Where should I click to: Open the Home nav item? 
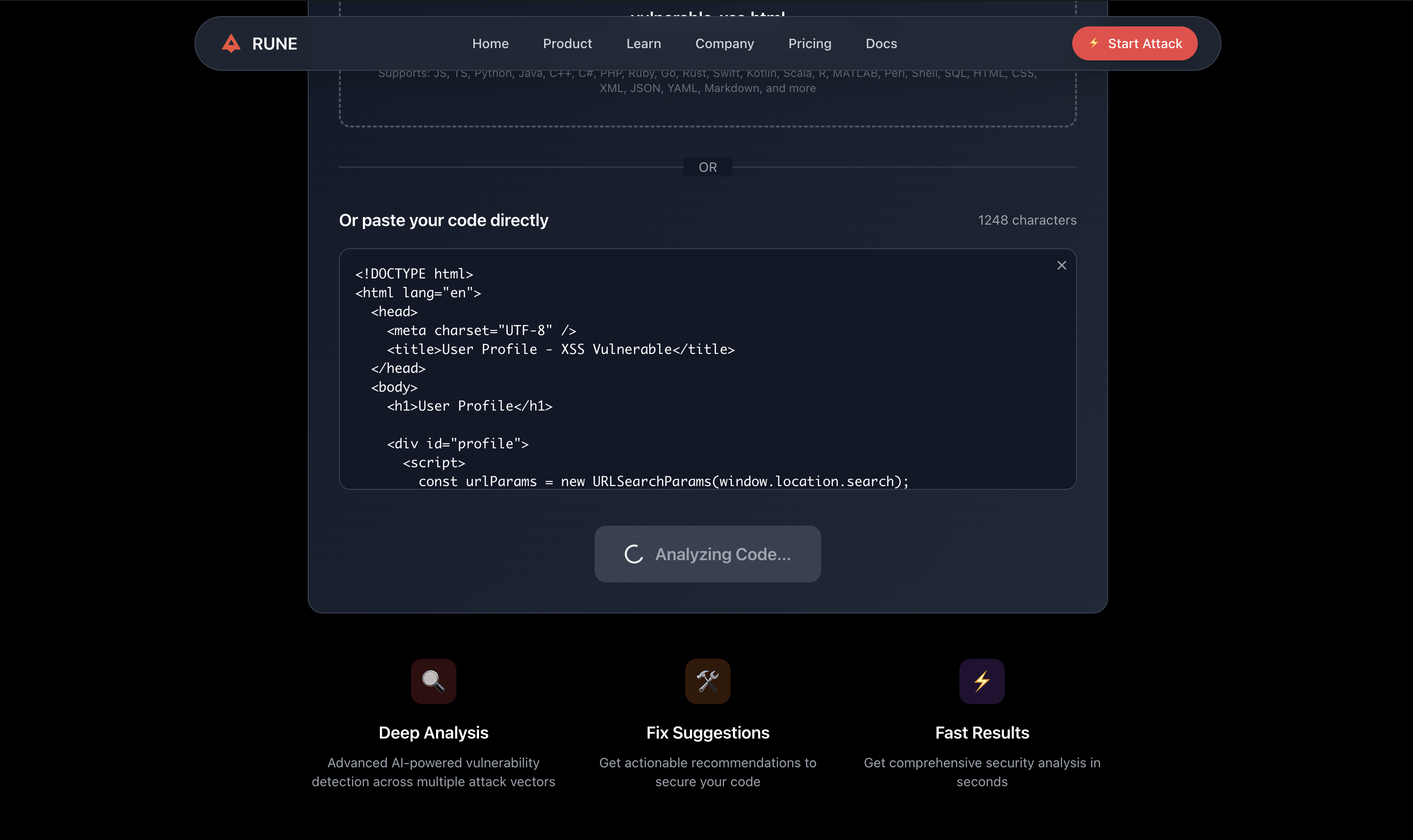(x=490, y=43)
